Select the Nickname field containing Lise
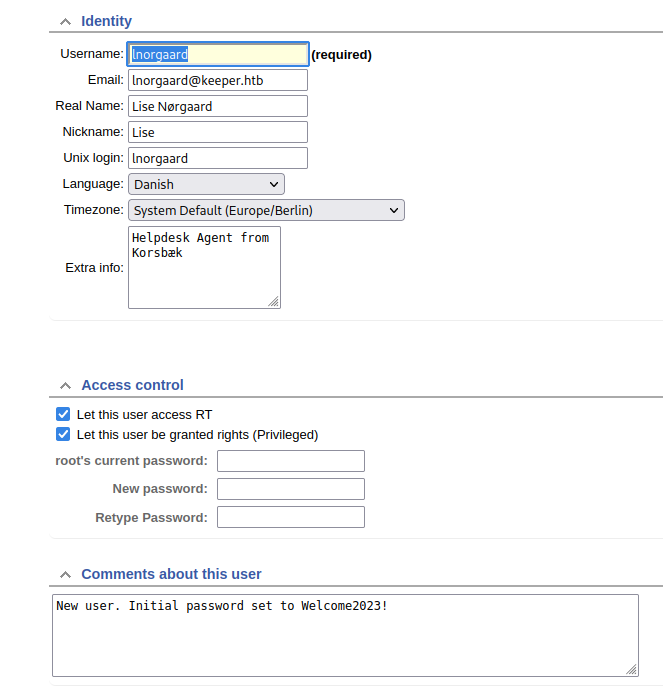This screenshot has height=686, width=663. click(218, 132)
